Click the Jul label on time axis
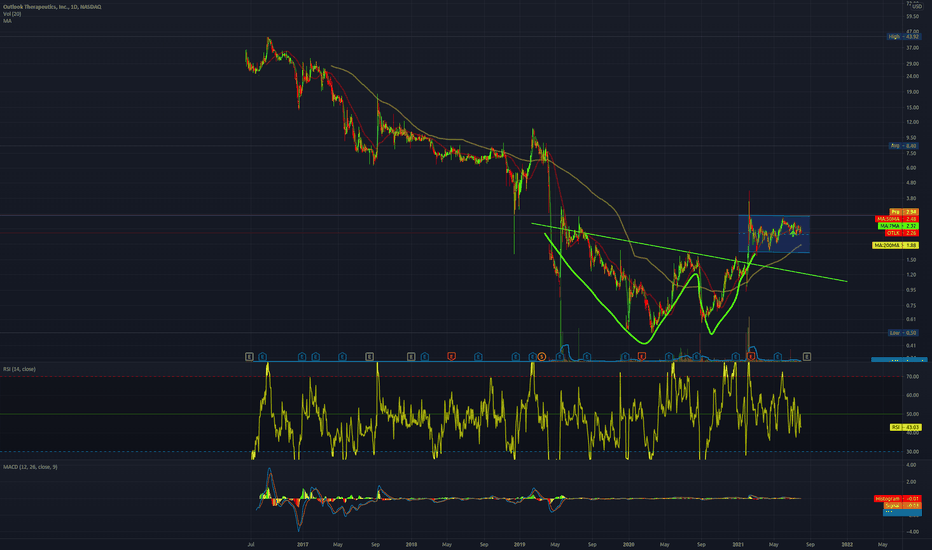The width and height of the screenshot is (932, 550). [251, 544]
